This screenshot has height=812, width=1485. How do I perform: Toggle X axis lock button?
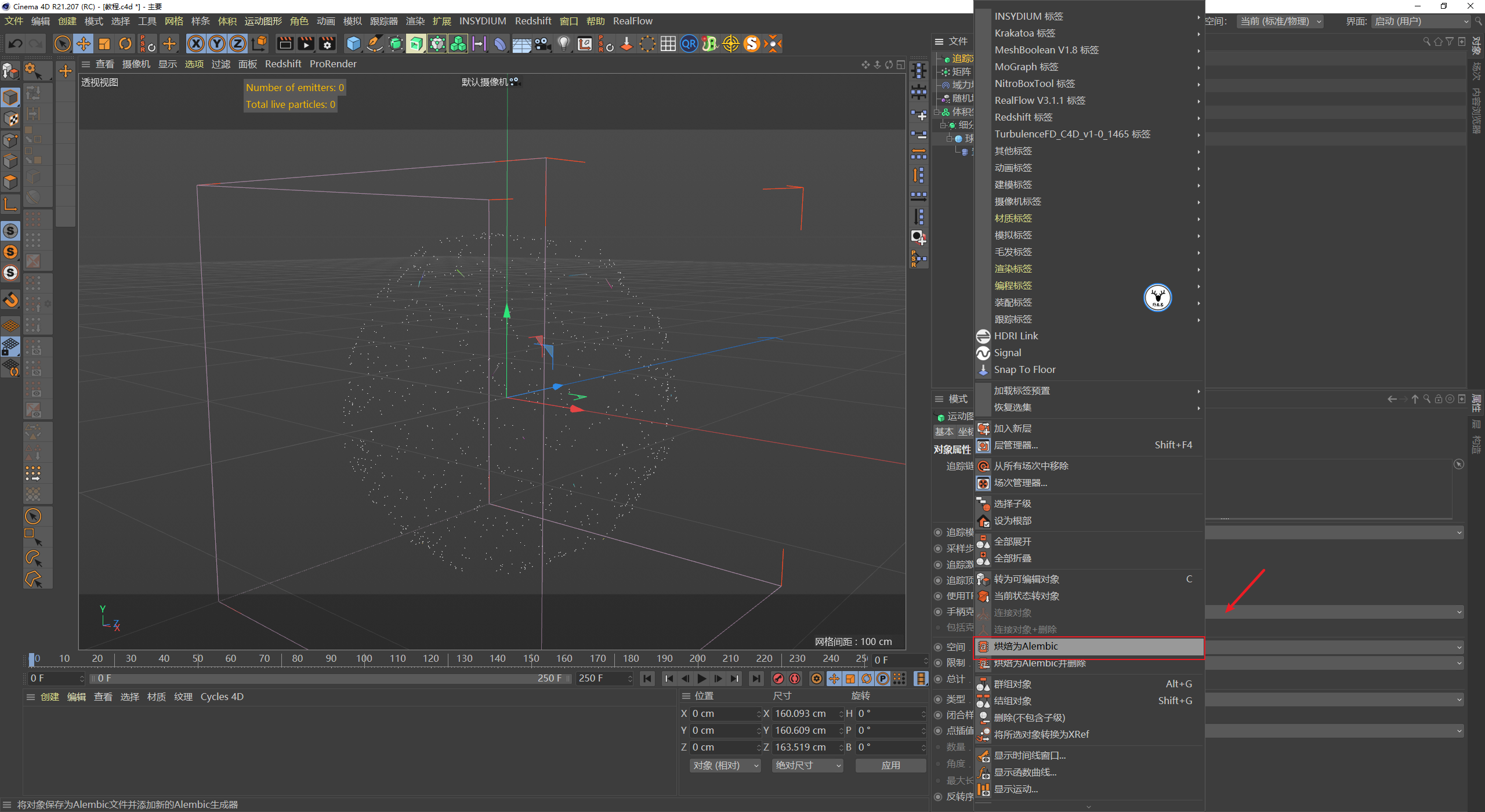[196, 43]
